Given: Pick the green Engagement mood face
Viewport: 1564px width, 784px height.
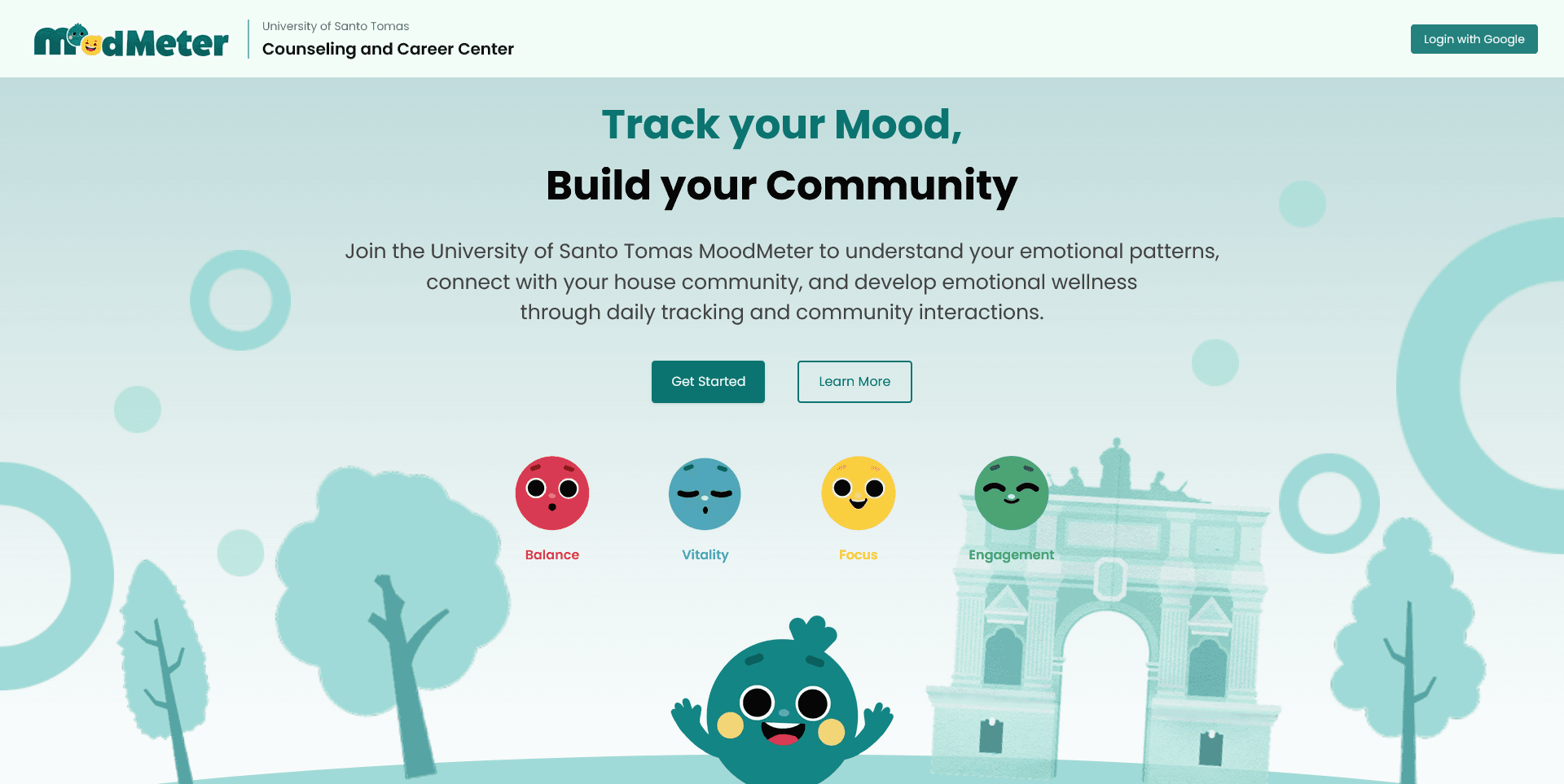Looking at the screenshot, I should pos(1011,493).
